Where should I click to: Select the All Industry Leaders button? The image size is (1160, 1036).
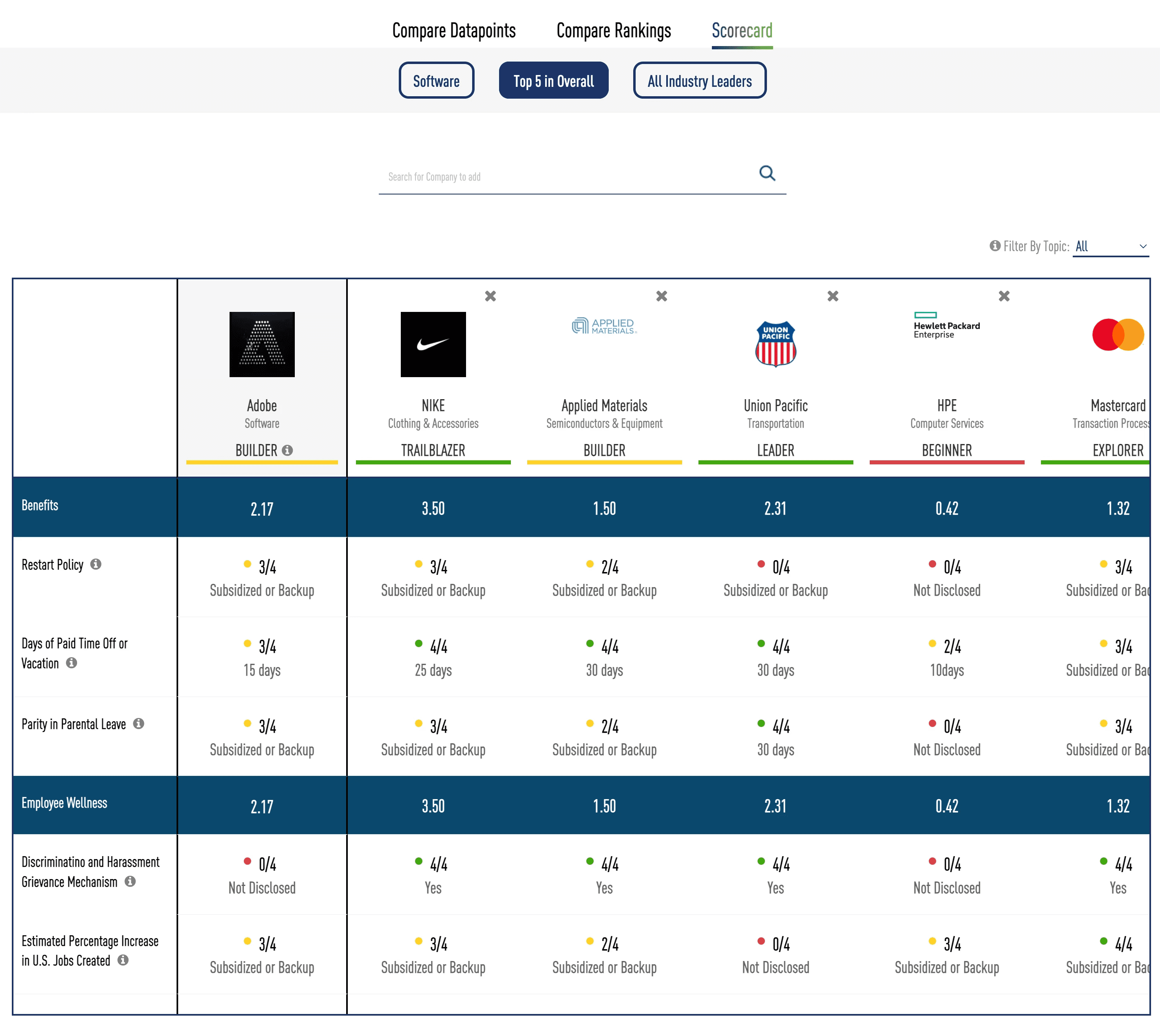coord(699,81)
